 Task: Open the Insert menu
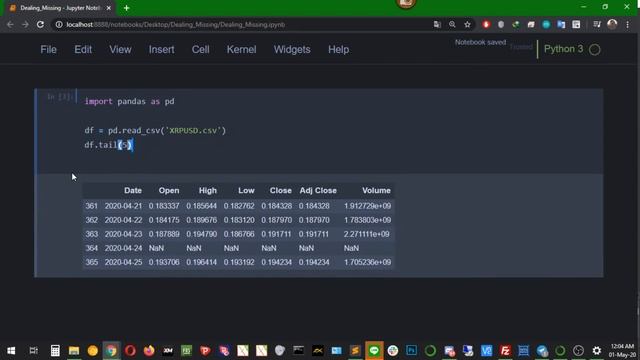click(x=161, y=49)
